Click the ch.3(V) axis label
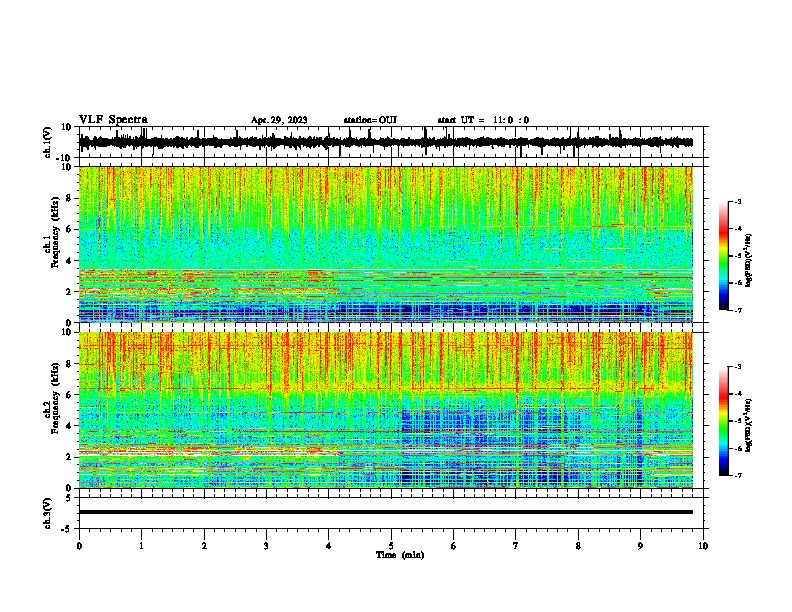The width and height of the screenshot is (792, 612). [x=48, y=513]
